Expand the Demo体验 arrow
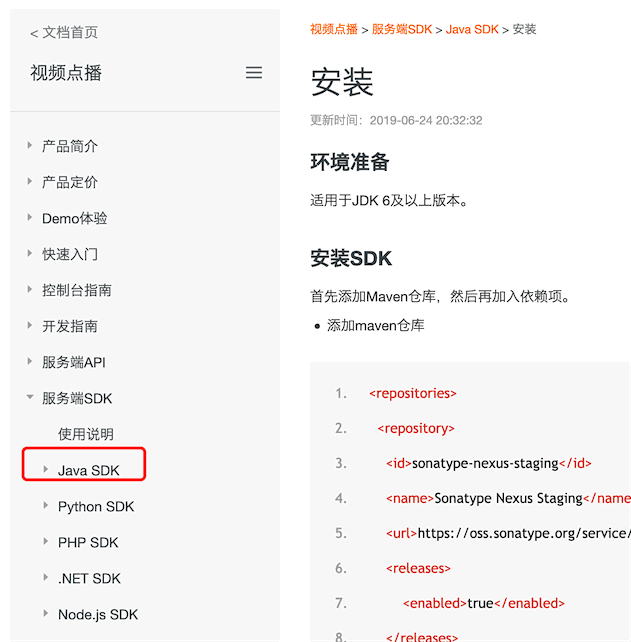 tap(30, 218)
